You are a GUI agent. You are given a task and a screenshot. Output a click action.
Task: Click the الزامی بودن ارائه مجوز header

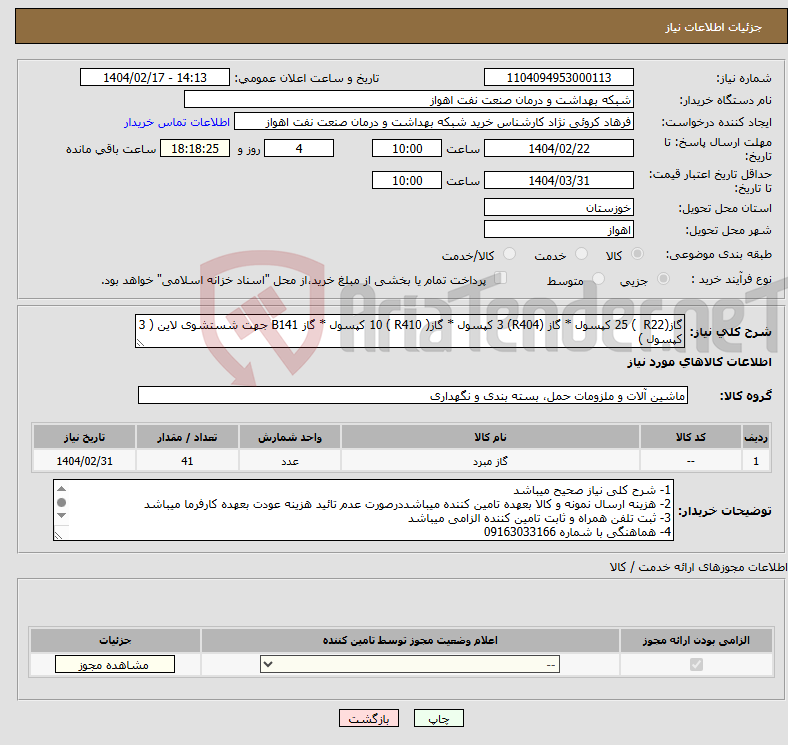click(696, 640)
